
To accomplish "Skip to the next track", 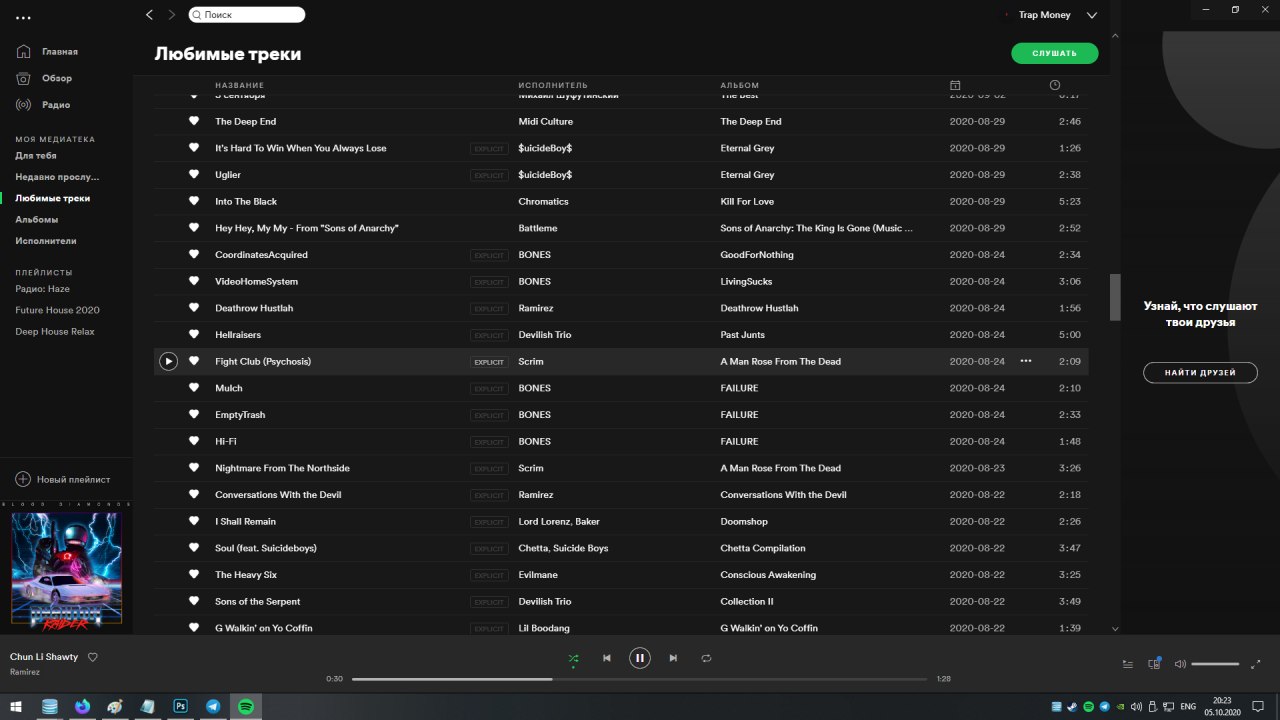I will (x=673, y=658).
